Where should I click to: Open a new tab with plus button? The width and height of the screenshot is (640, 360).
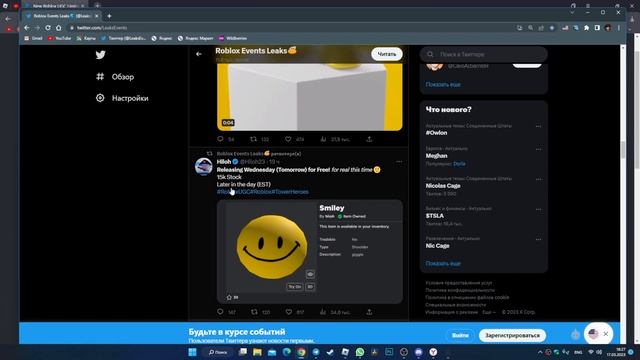point(109,16)
